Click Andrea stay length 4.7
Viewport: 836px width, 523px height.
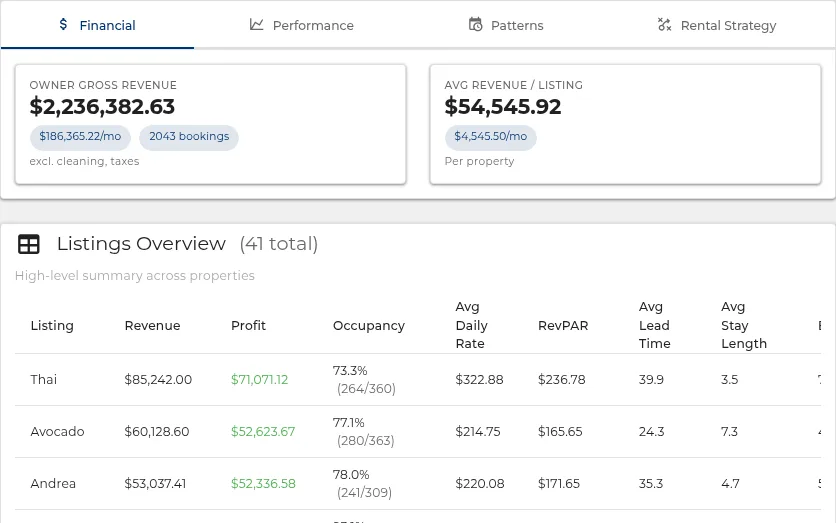(730, 484)
